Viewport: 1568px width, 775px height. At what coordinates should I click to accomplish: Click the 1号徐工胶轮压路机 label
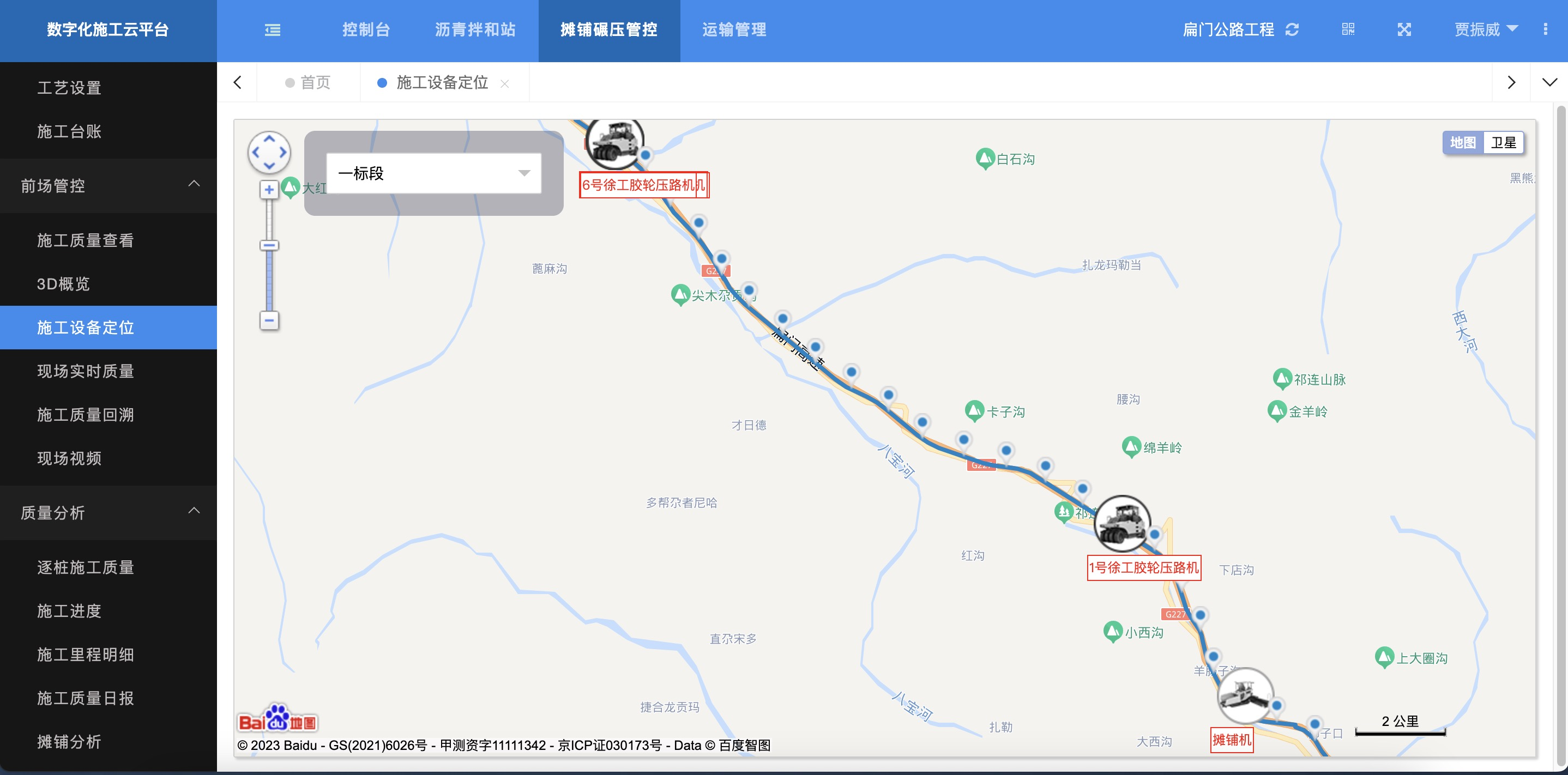tap(1144, 567)
